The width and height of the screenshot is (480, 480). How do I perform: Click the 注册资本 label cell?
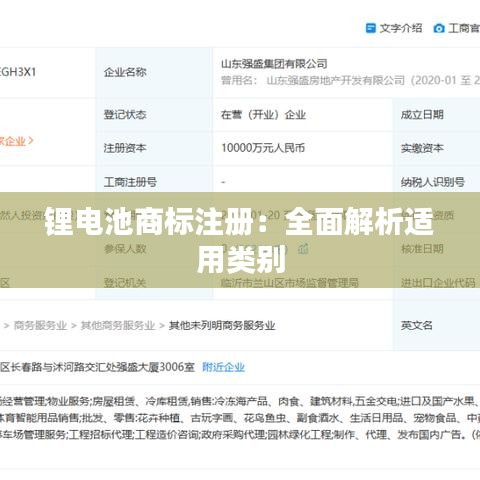[x=154, y=148]
